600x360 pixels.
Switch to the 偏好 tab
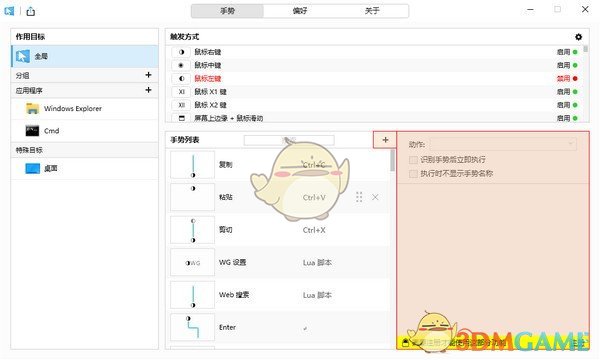(x=300, y=11)
